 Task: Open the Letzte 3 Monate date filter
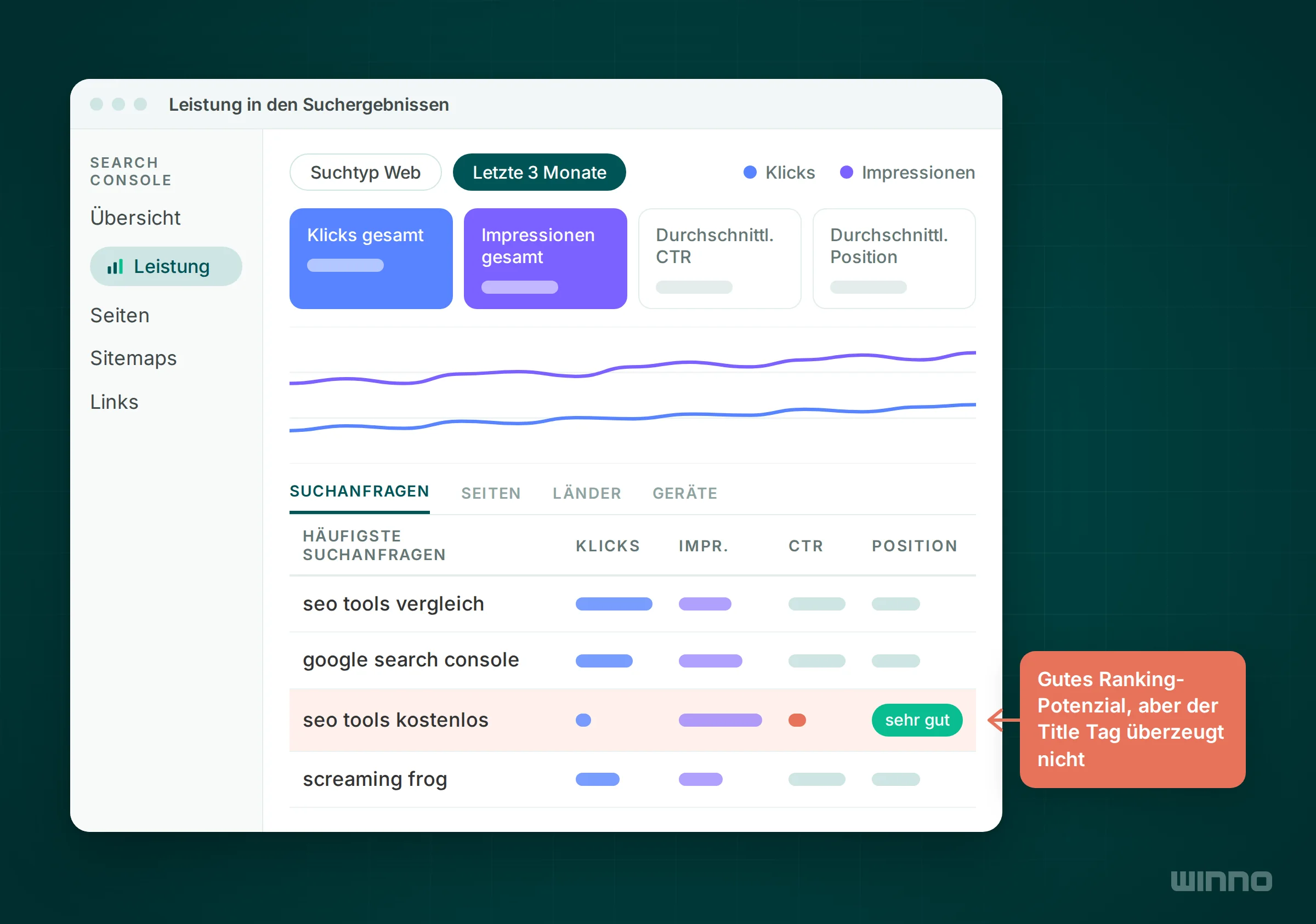click(539, 173)
